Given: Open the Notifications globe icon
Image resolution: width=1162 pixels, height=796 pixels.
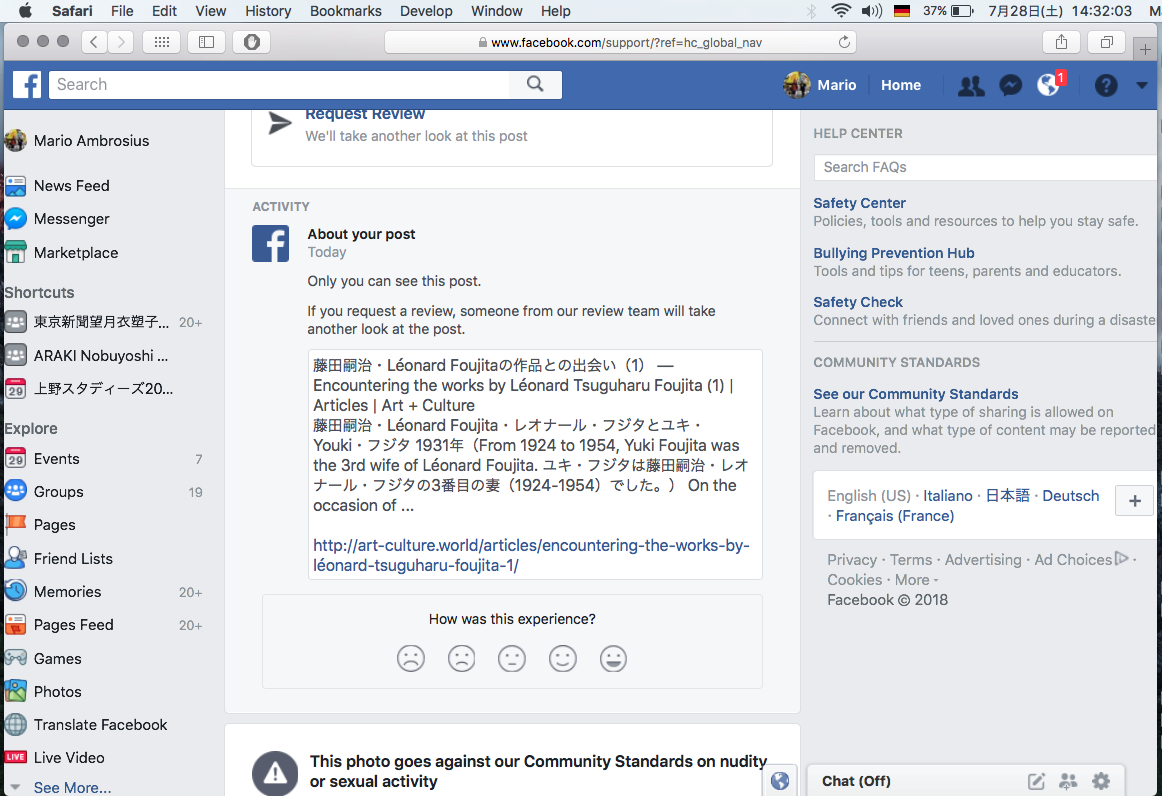Looking at the screenshot, I should (1049, 86).
